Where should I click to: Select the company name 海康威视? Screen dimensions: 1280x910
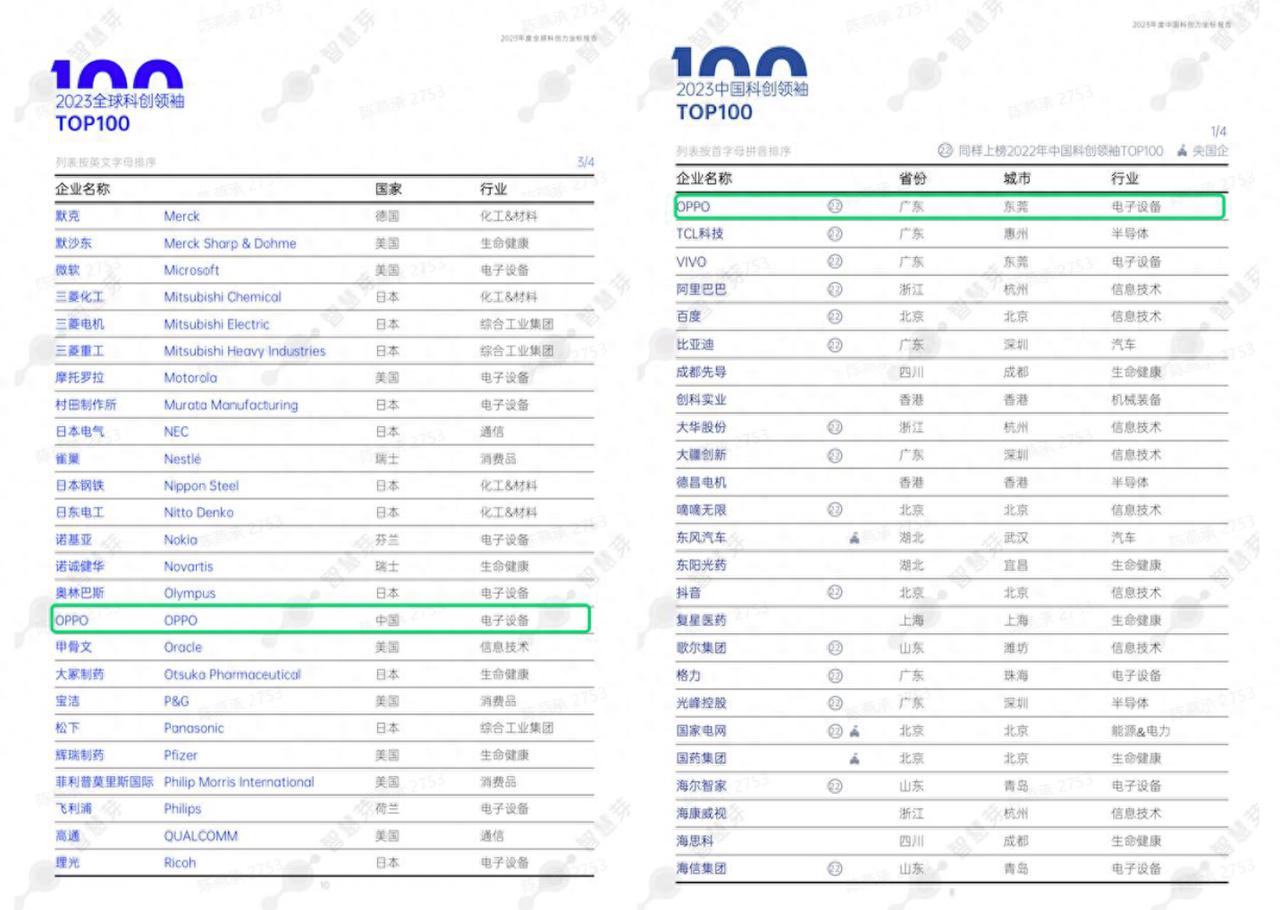click(x=701, y=814)
